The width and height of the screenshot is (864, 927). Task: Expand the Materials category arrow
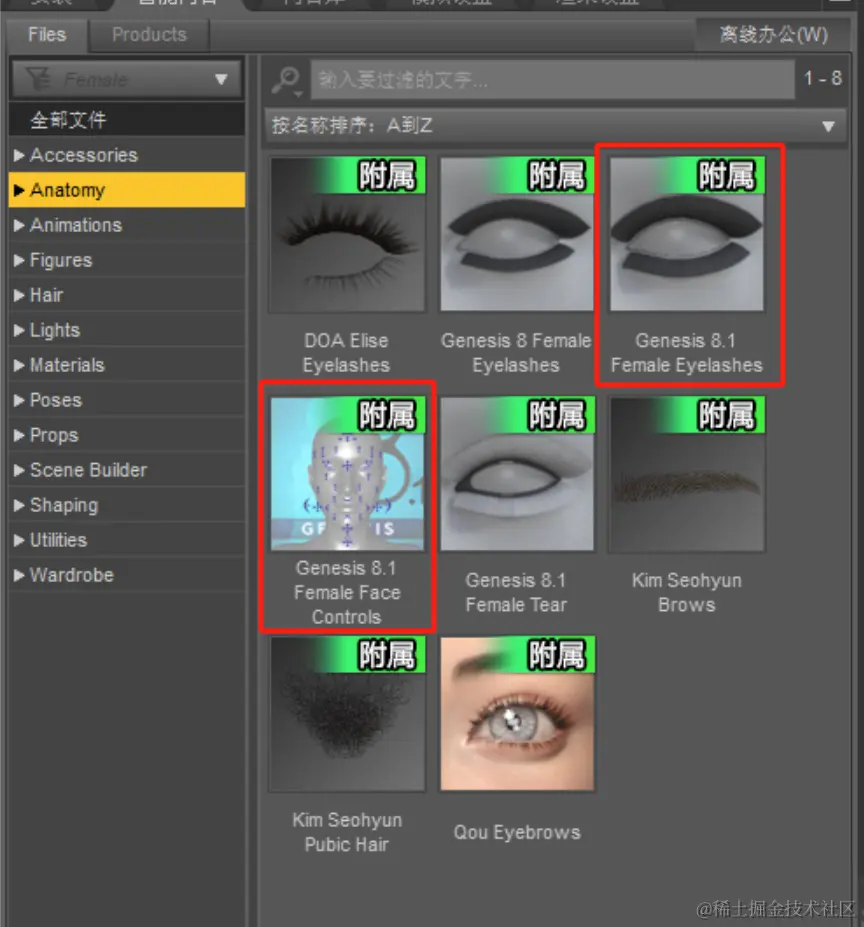(x=19, y=365)
